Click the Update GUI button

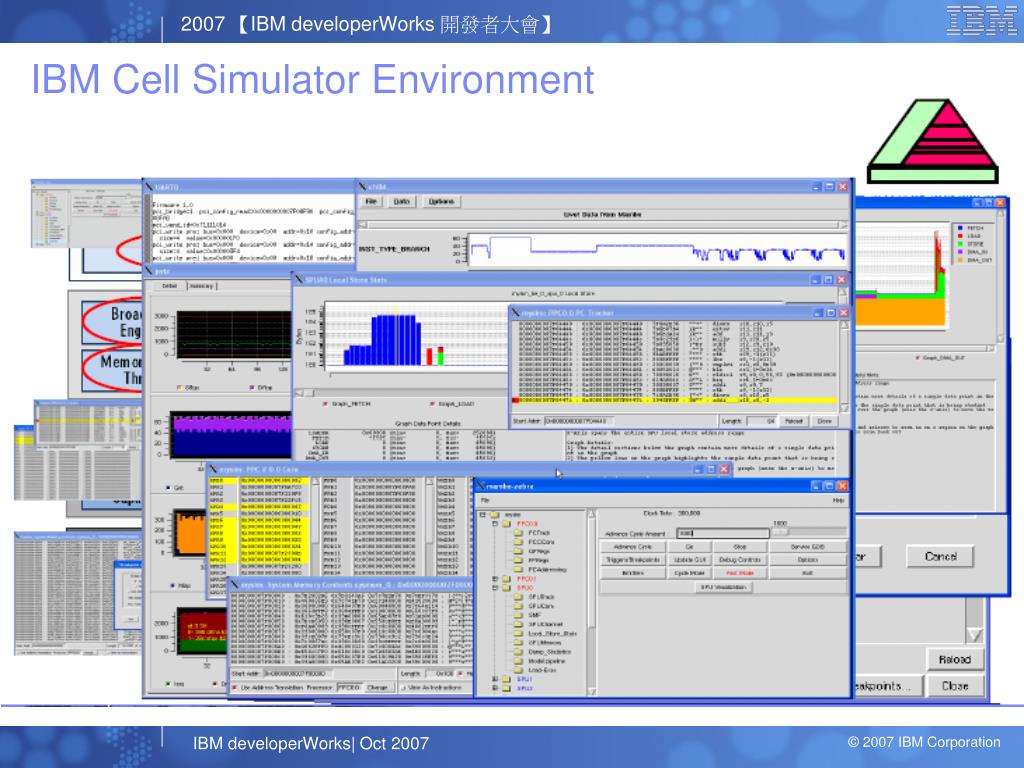[x=689, y=560]
